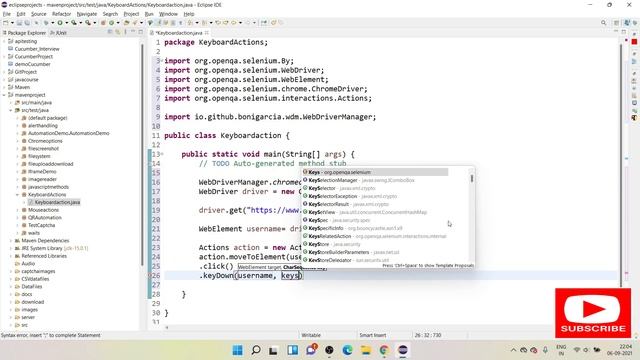Click the New file toolbar icon
This screenshot has height=360, width=640.
[6, 23]
